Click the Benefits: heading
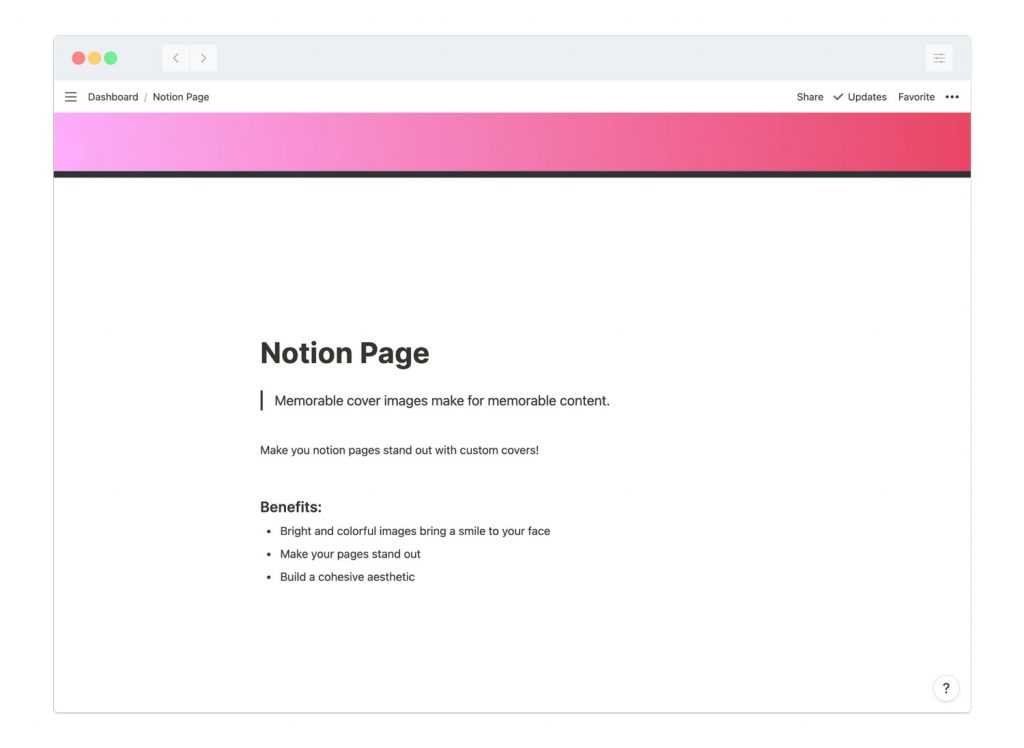 tap(291, 507)
